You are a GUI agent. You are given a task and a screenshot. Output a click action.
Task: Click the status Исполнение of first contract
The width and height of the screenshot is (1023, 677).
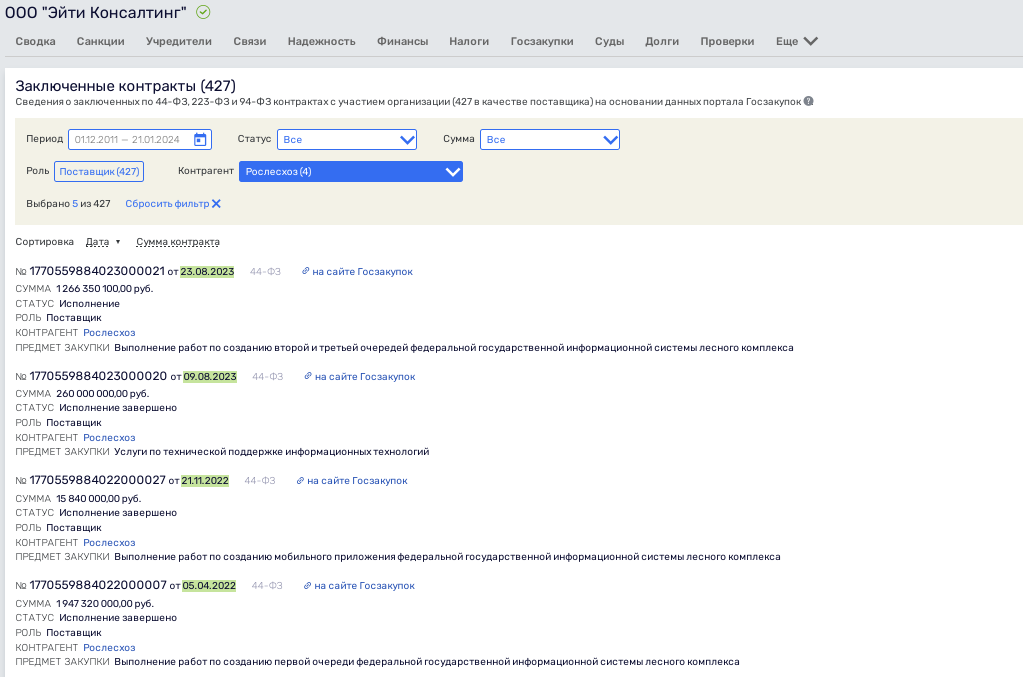click(x=89, y=303)
